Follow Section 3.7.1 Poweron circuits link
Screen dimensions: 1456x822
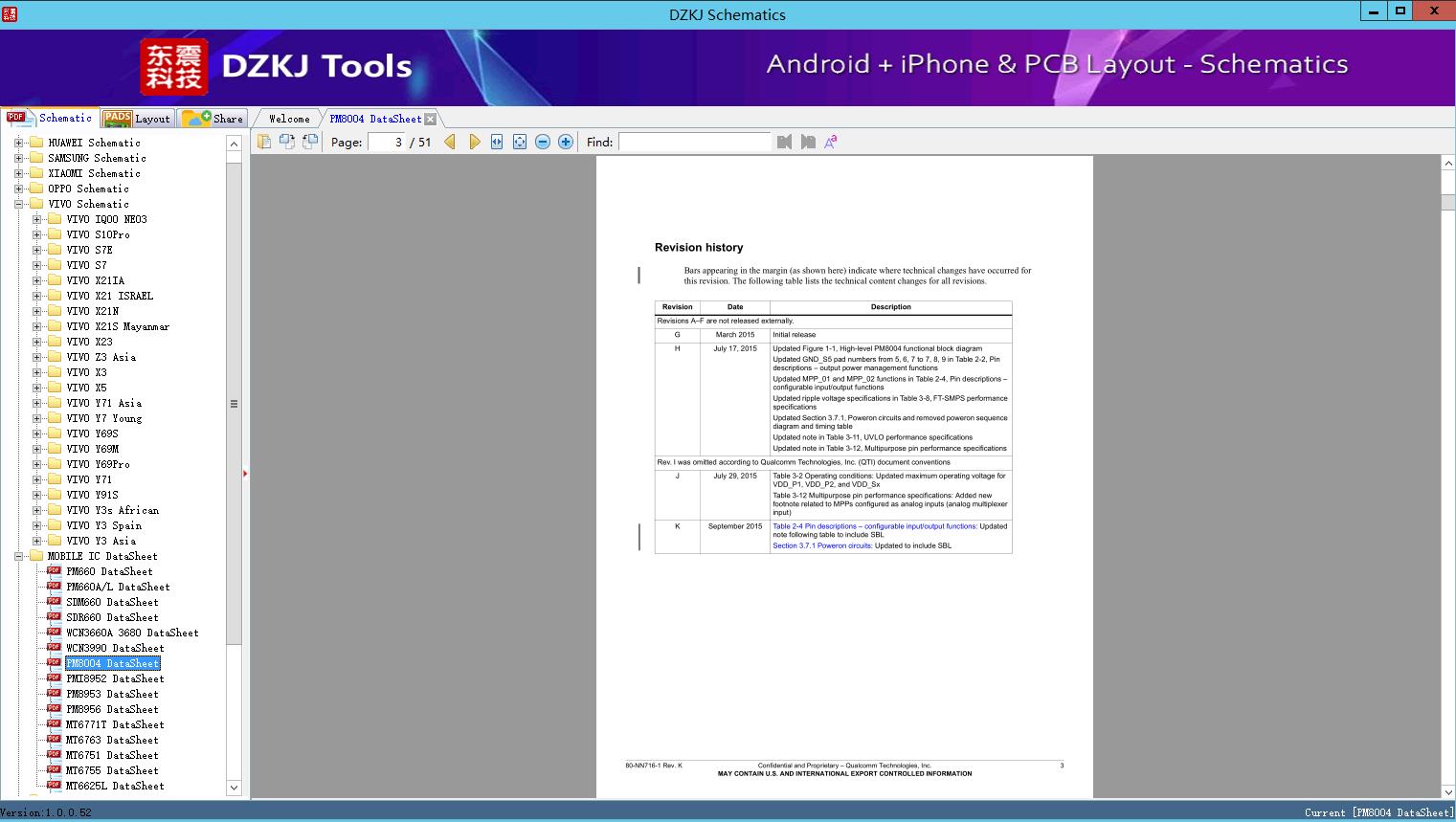(x=822, y=545)
